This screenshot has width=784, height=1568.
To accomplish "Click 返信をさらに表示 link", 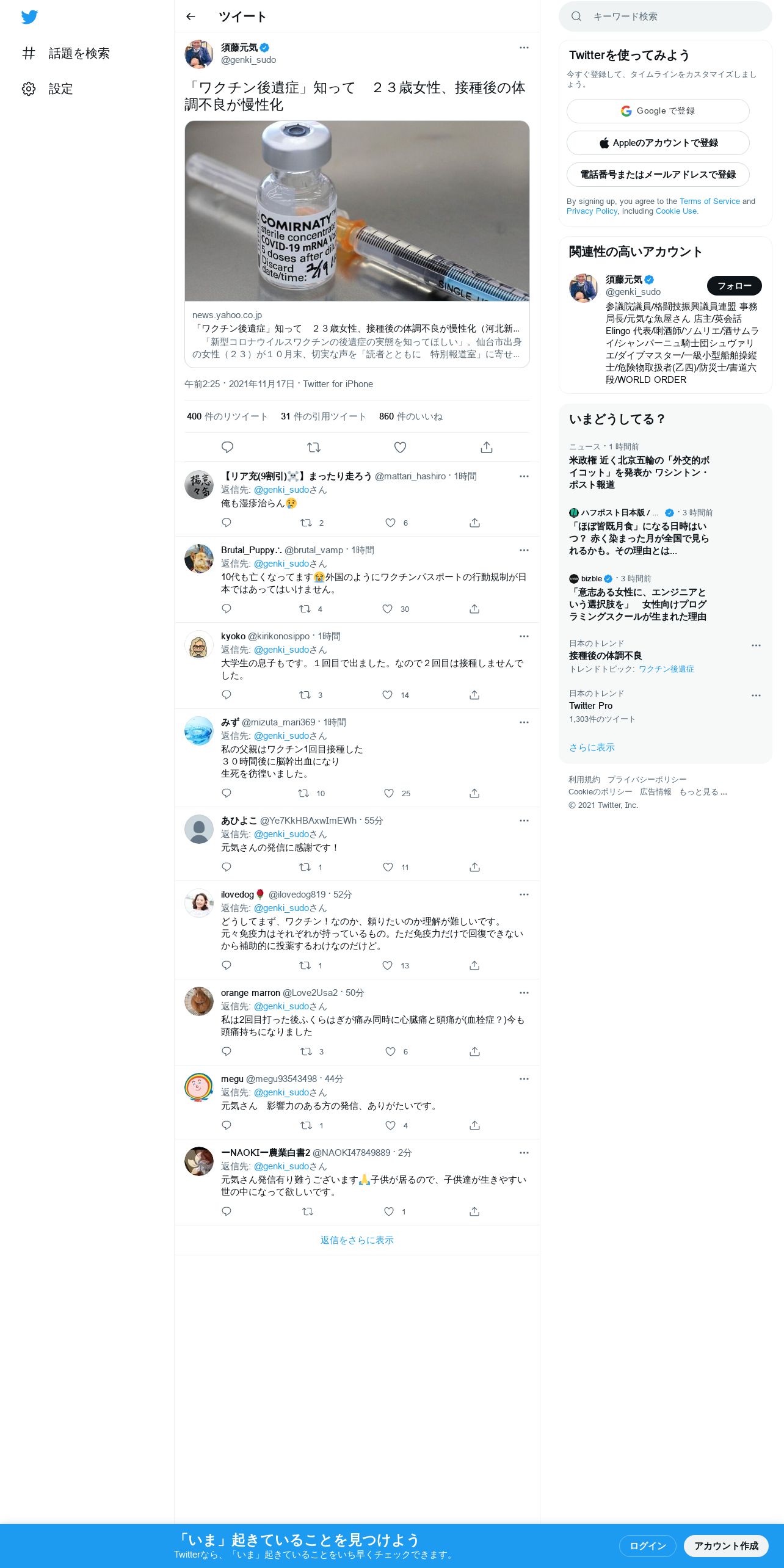I will [357, 1240].
